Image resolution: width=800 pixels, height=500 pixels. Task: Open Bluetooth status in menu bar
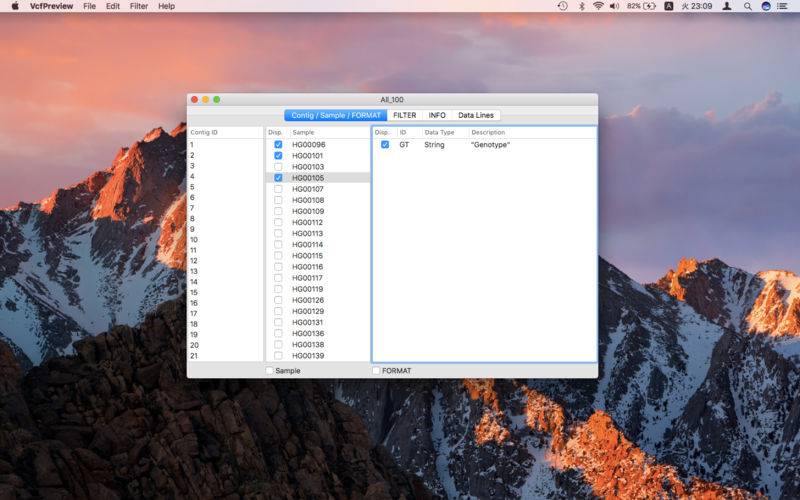click(x=582, y=6)
